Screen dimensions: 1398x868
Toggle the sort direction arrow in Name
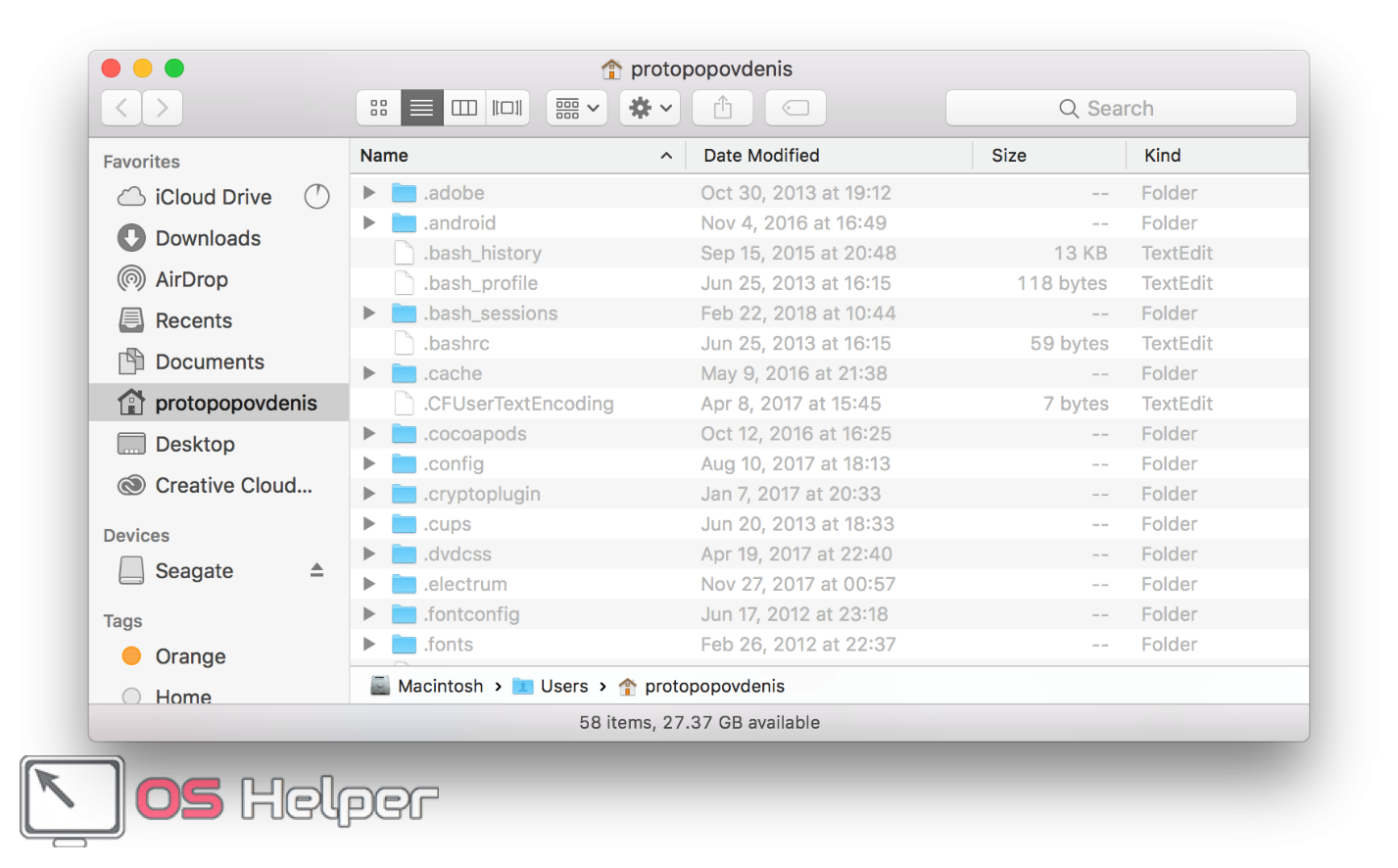click(666, 156)
